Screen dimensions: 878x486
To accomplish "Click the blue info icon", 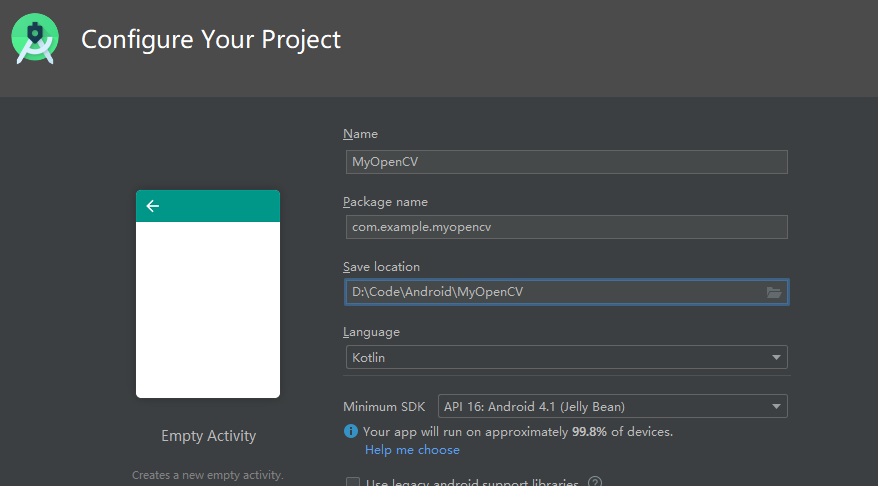I will 351,431.
